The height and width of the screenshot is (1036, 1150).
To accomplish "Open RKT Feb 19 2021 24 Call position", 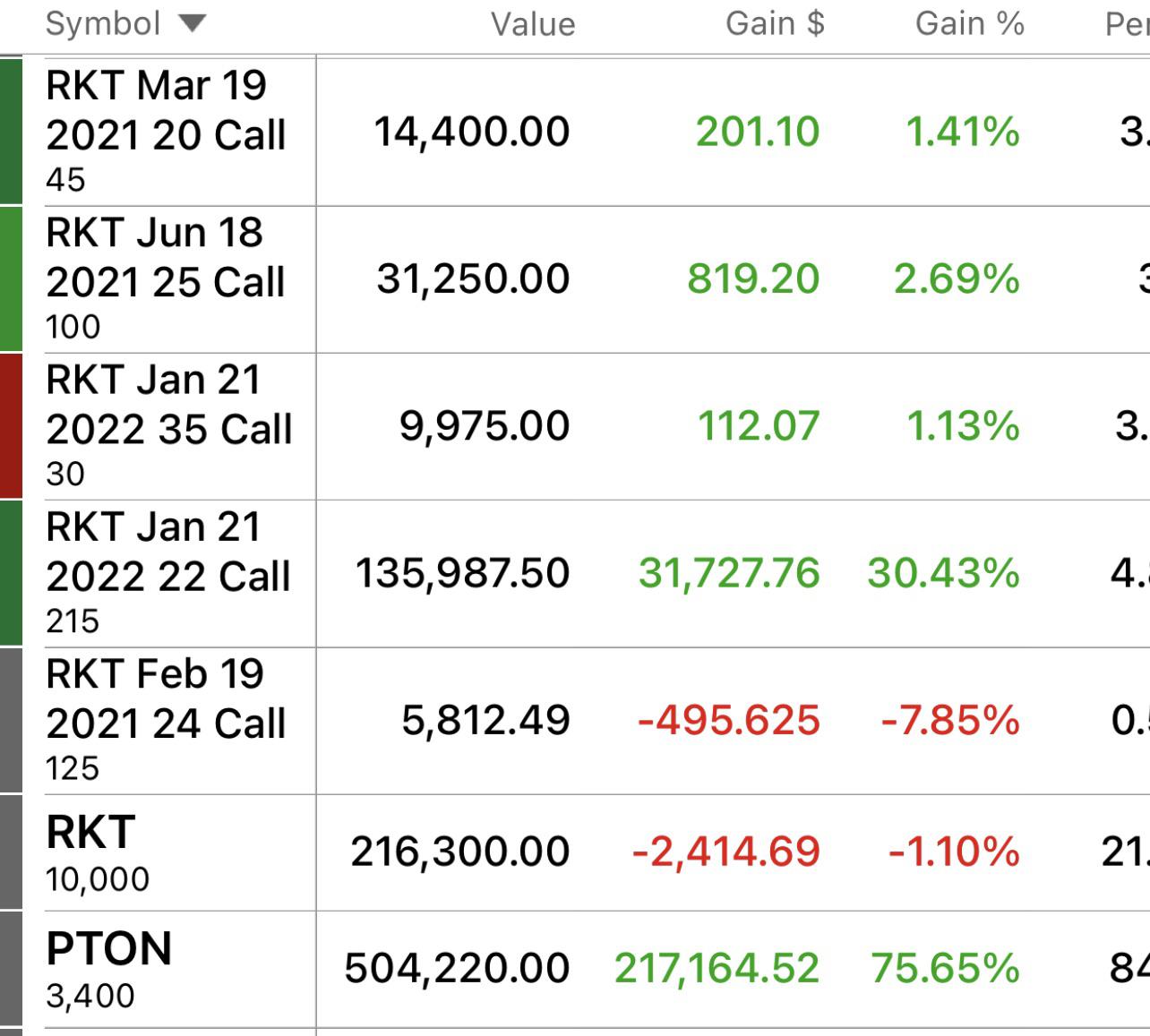I will click(575, 721).
